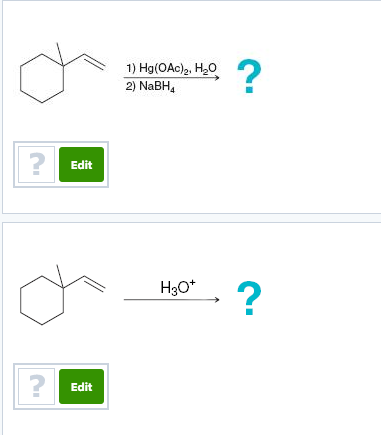The image size is (381, 435).
Task: Click Edit button for oxymercuration reaction answer
Action: click(x=81, y=164)
